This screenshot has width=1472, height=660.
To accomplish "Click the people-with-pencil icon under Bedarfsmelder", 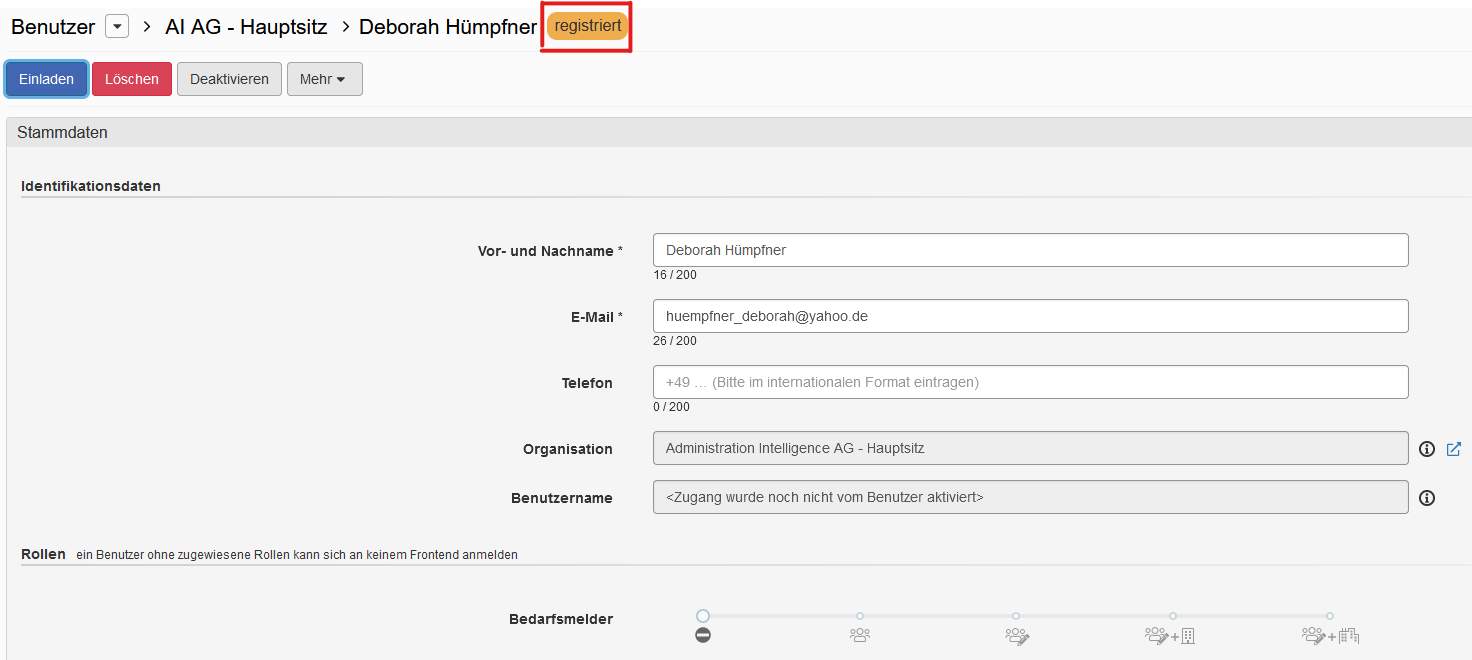I will coord(1017,635).
